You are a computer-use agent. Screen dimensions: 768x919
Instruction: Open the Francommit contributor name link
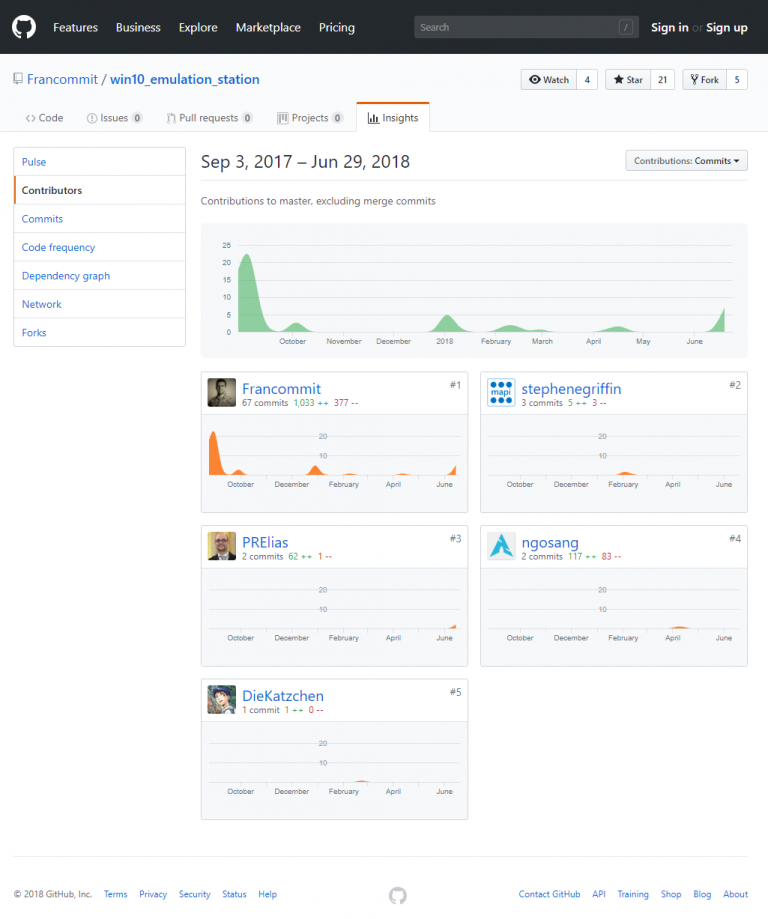(281, 389)
